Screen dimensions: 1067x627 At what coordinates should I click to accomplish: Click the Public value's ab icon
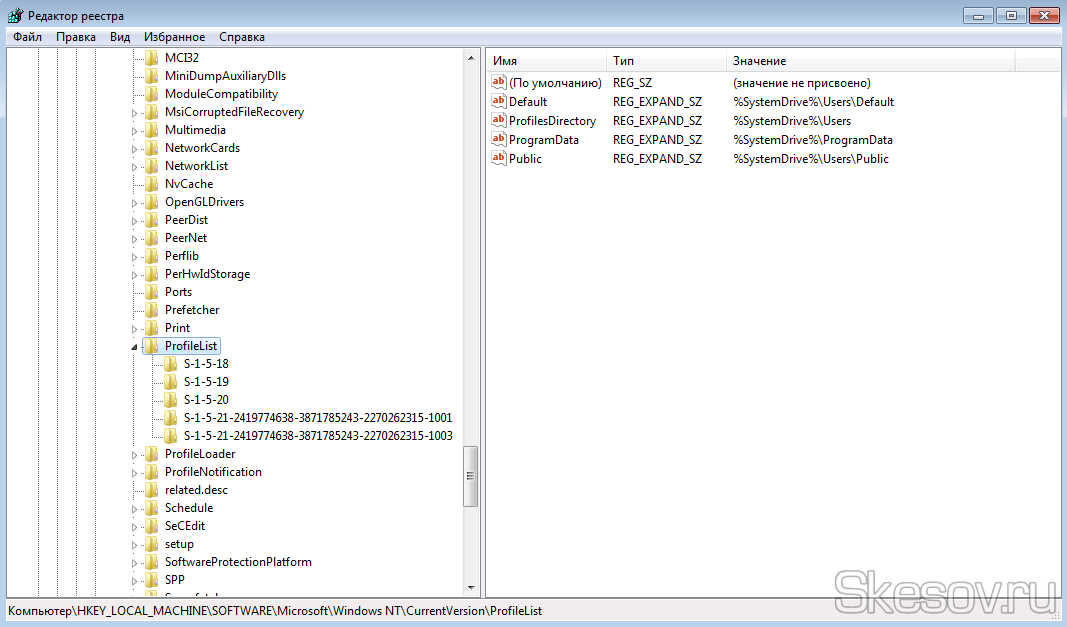coord(499,158)
